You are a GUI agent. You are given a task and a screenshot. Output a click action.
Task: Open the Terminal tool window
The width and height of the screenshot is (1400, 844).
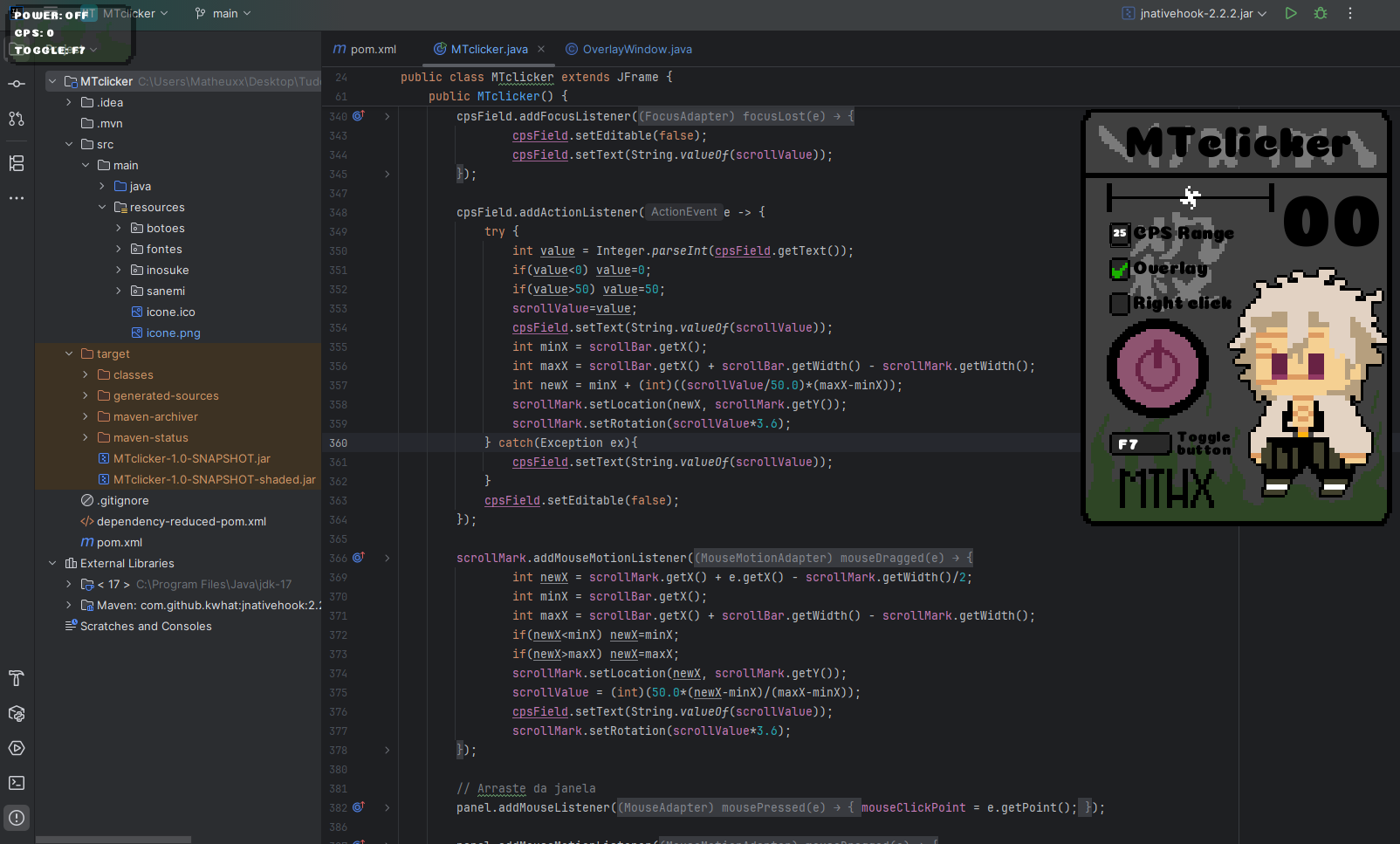tap(17, 783)
